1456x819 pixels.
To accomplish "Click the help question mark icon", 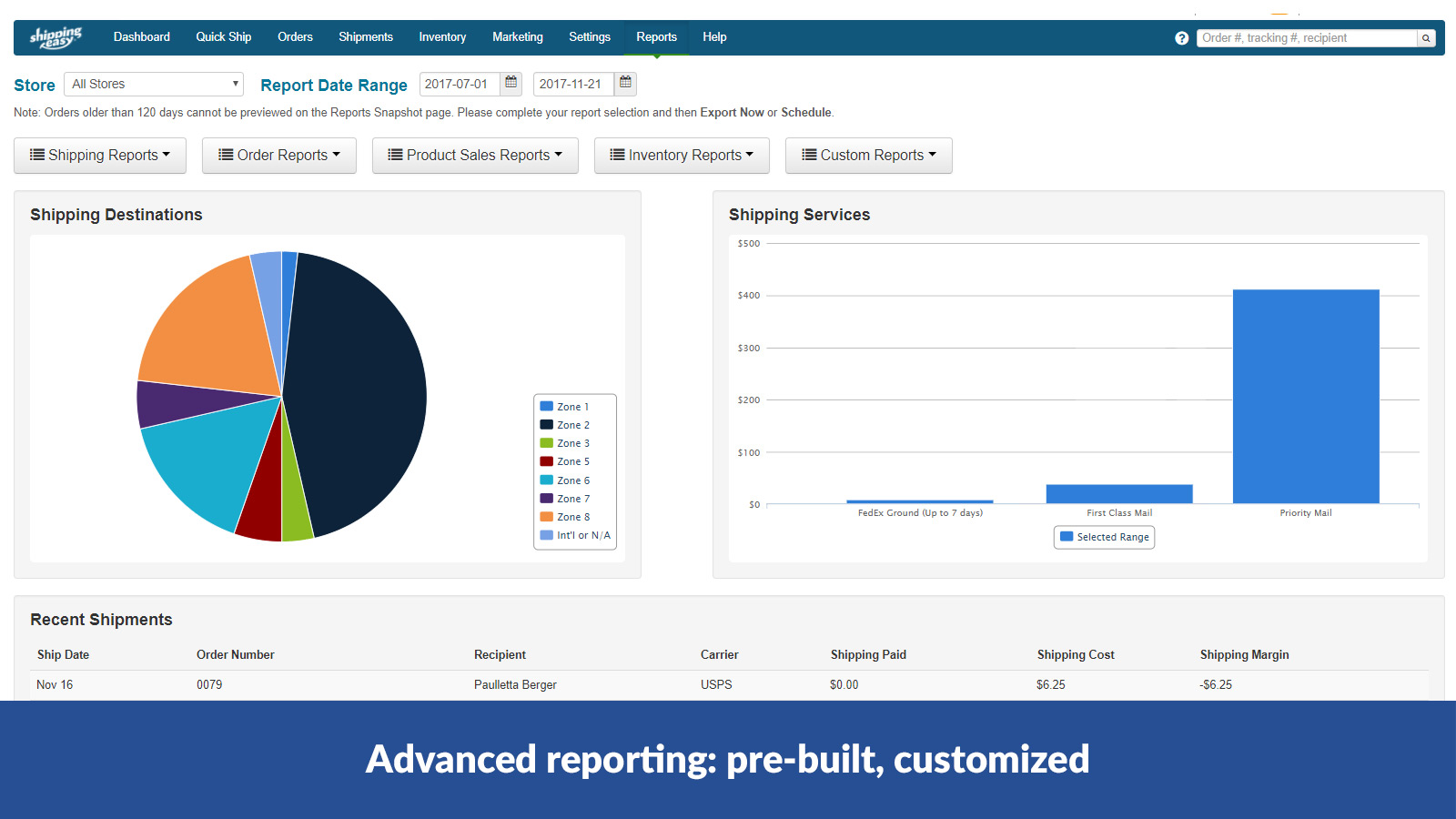I will point(1181,38).
